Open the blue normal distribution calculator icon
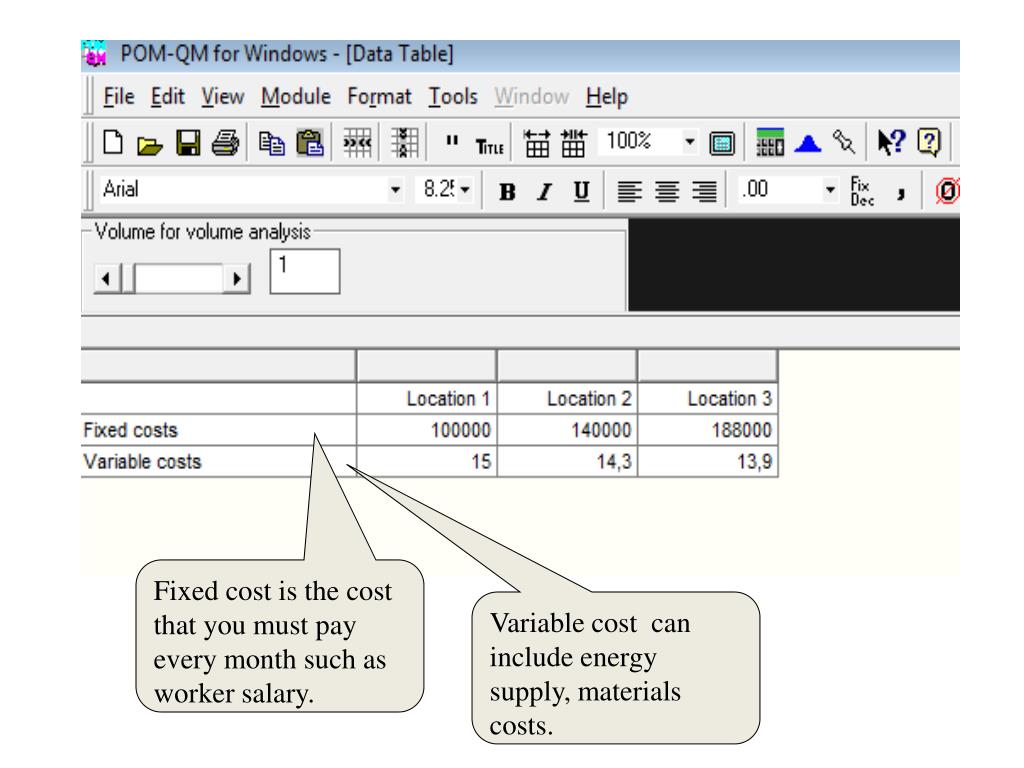 point(808,143)
